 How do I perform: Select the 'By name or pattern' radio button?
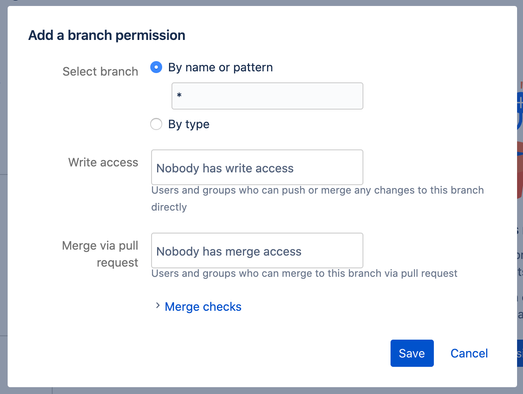point(156,67)
